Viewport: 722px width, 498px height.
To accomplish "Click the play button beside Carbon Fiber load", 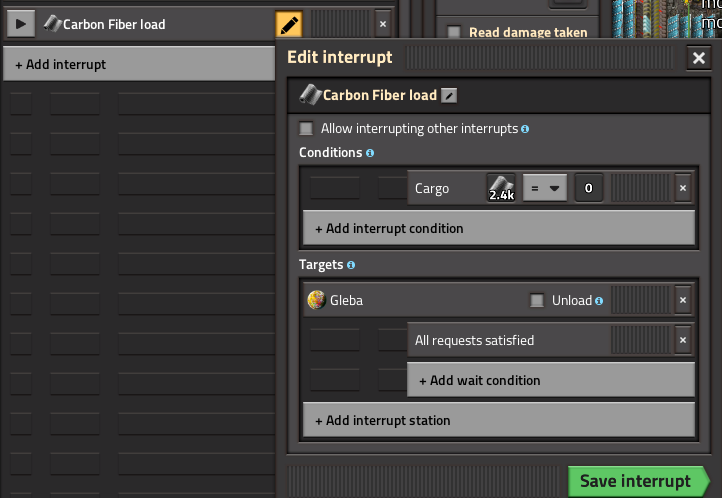I will [x=22, y=24].
